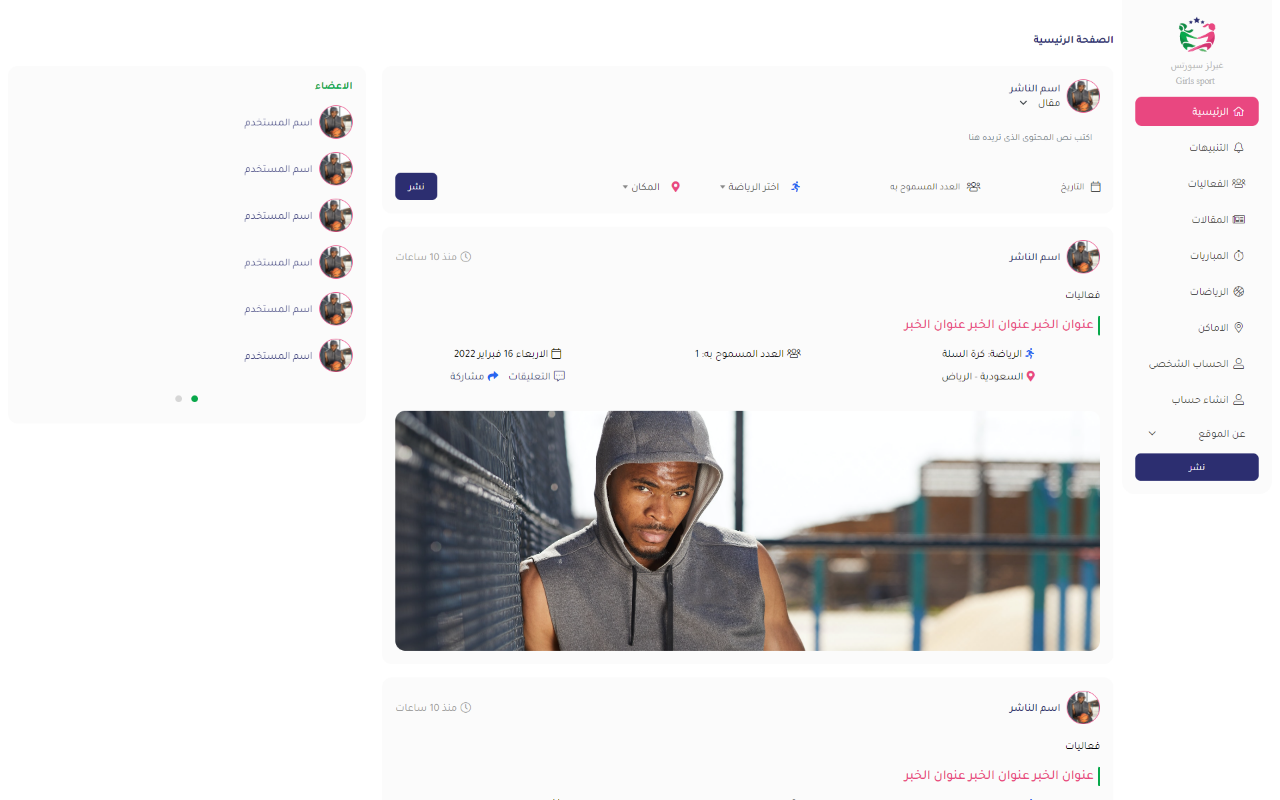Screen dimensions: 1280x800
Task: Click the blue share arrow icon on first post
Action: pos(493,376)
